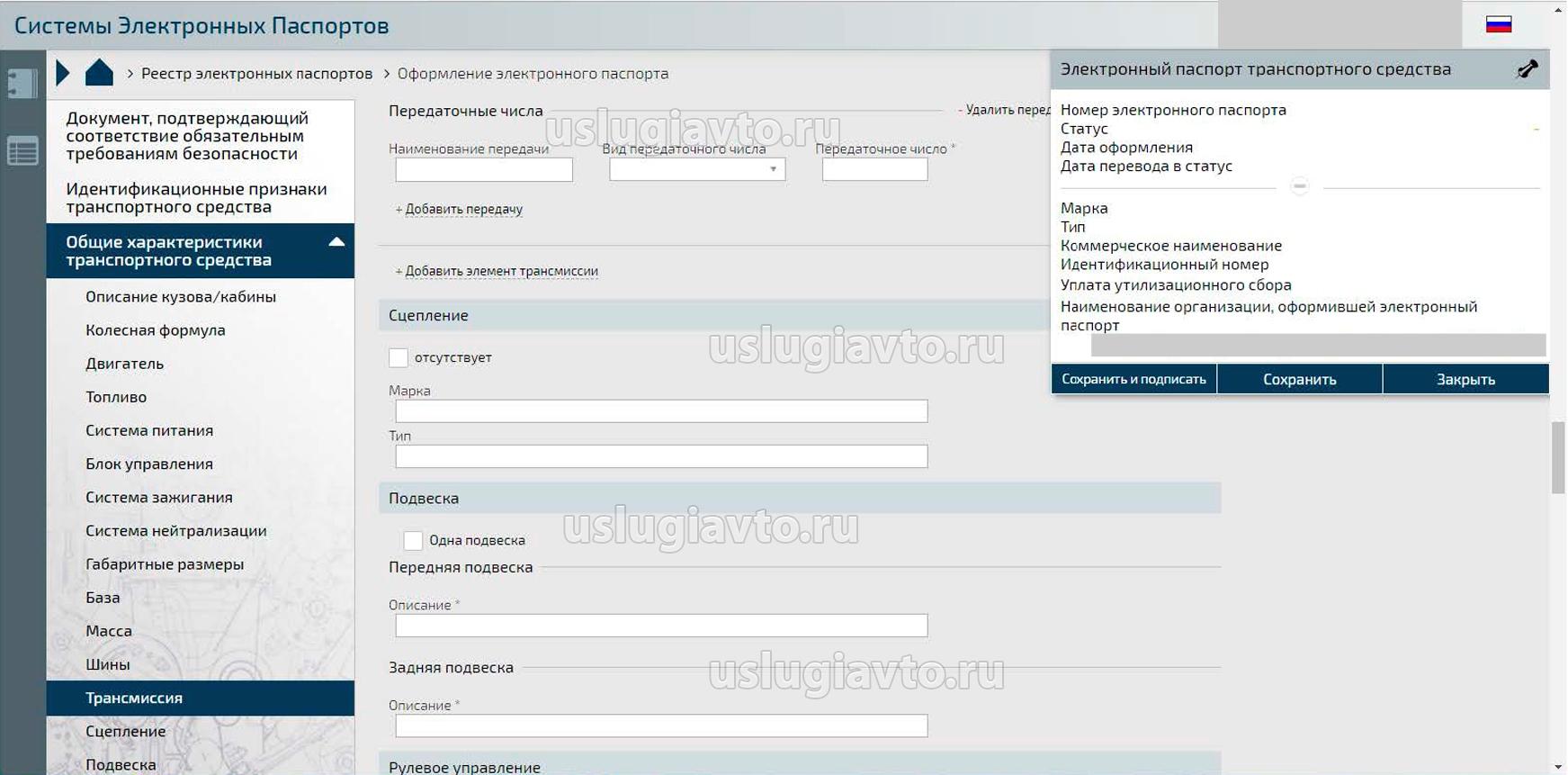Open 'Вид передаточного числа' dropdown

pyautogui.click(x=697, y=169)
